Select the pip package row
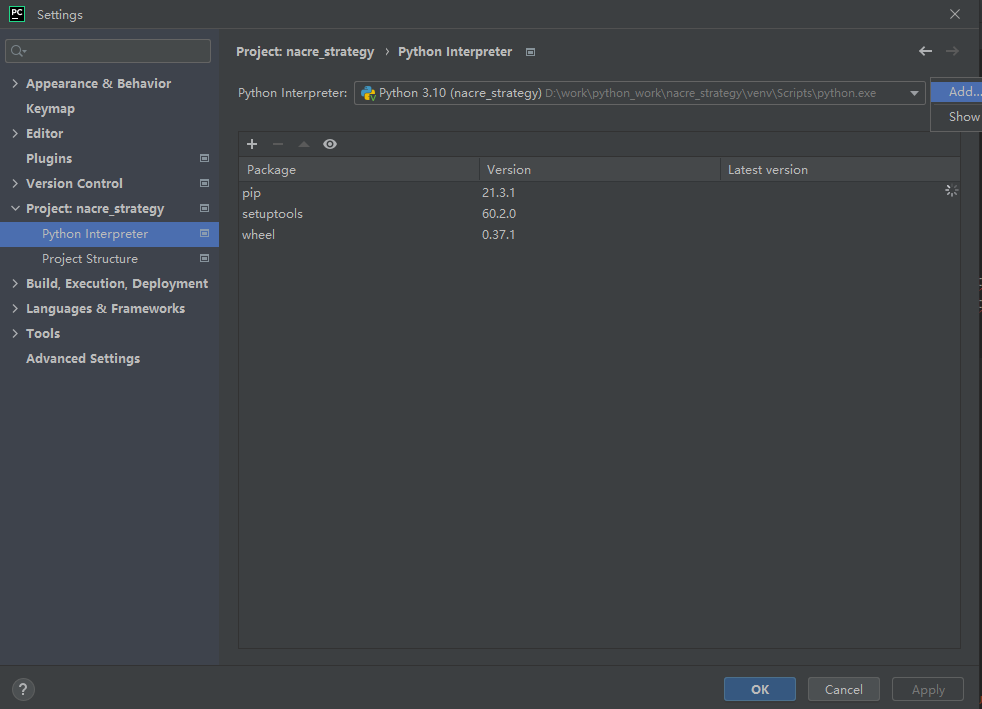Image resolution: width=982 pixels, height=709 pixels. tap(599, 193)
